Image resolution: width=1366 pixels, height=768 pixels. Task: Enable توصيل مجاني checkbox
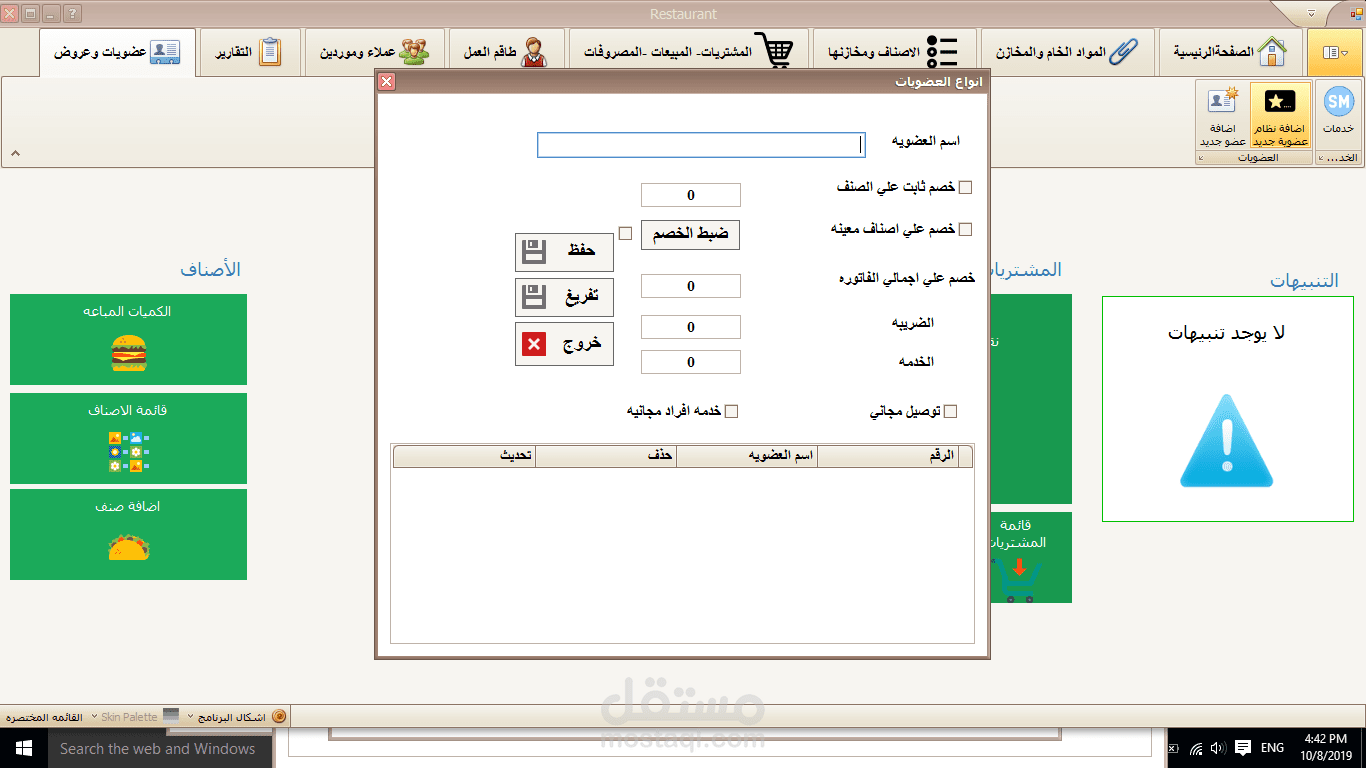tap(950, 411)
